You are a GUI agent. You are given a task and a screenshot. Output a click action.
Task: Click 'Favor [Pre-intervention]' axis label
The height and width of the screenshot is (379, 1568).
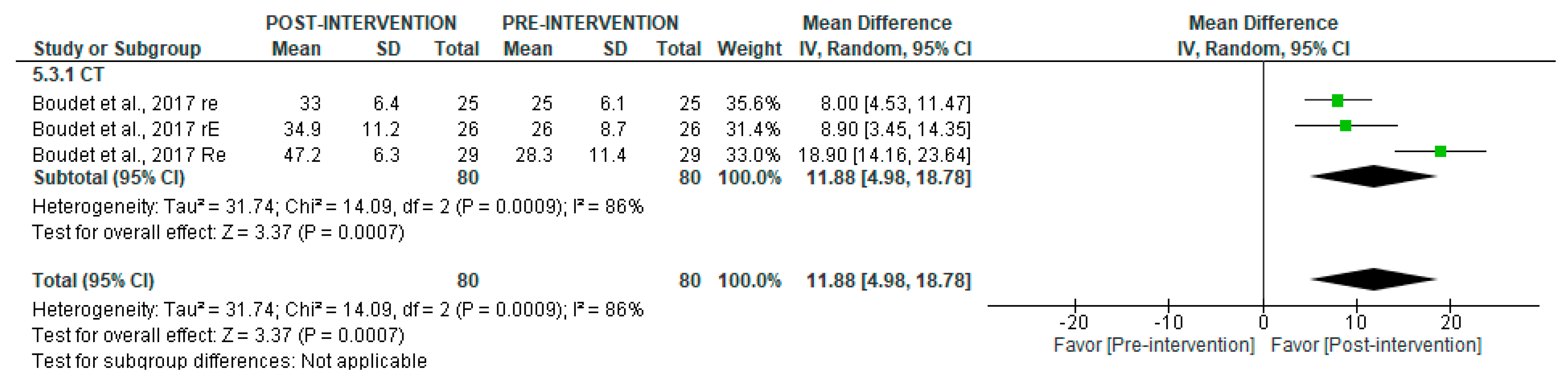click(x=1154, y=346)
